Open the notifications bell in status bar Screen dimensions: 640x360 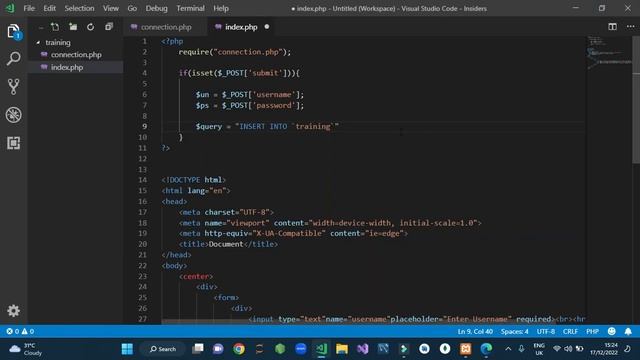pos(628,331)
